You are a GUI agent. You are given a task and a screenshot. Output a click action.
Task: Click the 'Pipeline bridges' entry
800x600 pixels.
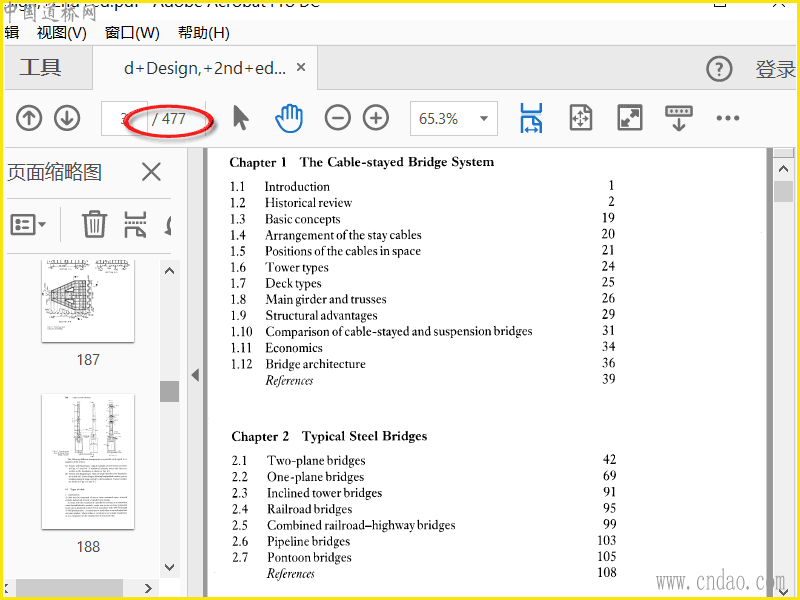[309, 541]
